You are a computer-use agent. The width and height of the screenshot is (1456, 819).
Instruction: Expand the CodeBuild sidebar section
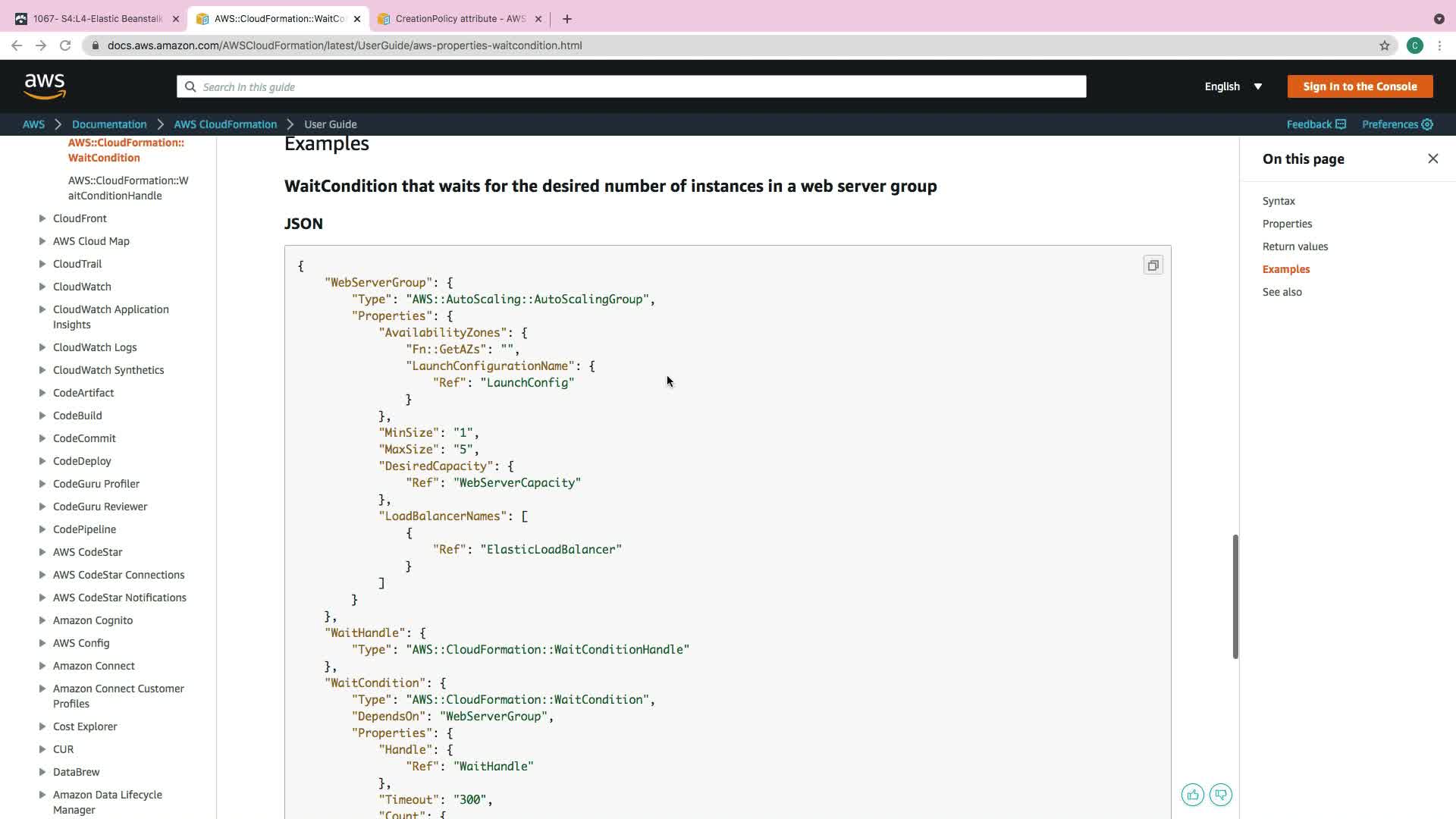[42, 416]
